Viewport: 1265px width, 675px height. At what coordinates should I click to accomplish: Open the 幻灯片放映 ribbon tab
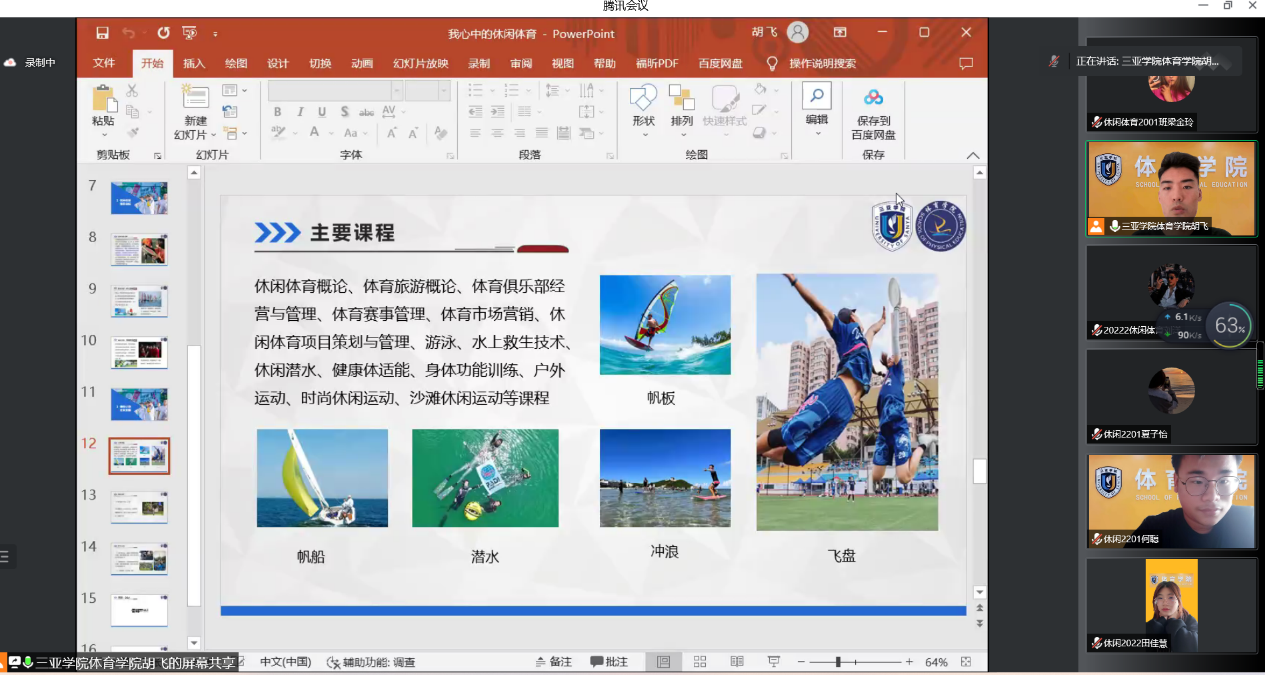[x=420, y=62]
